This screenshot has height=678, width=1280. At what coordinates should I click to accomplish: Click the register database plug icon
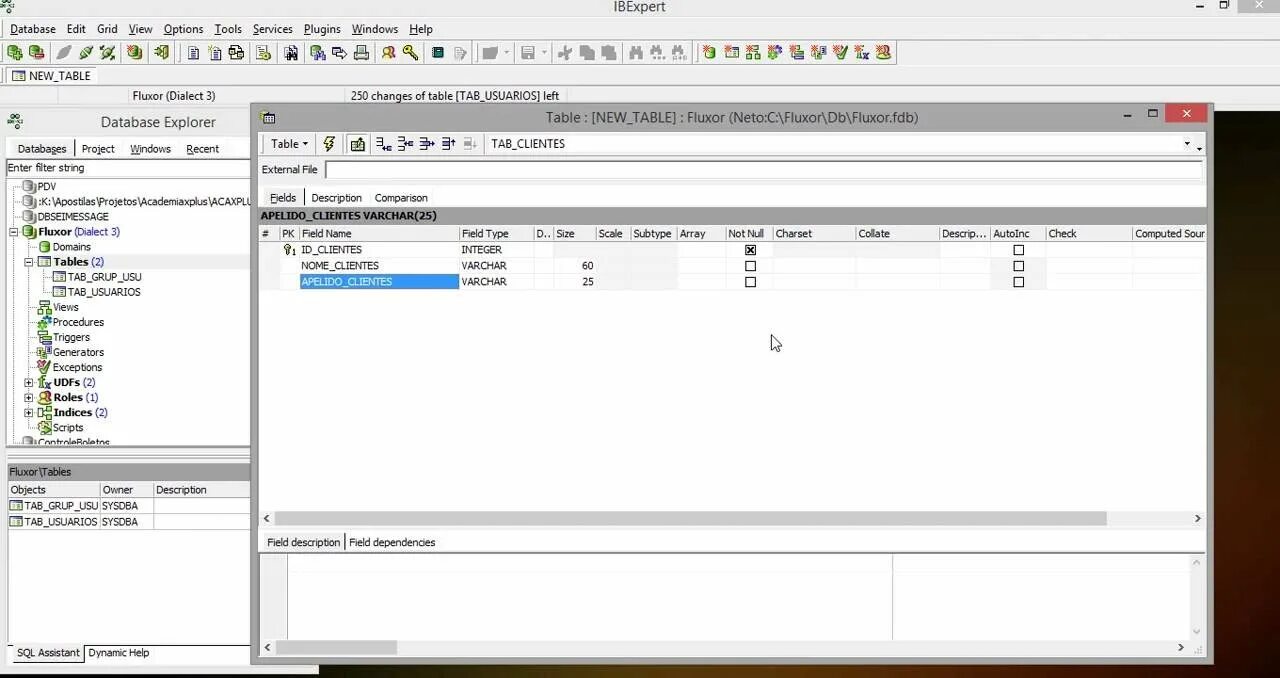(87, 52)
